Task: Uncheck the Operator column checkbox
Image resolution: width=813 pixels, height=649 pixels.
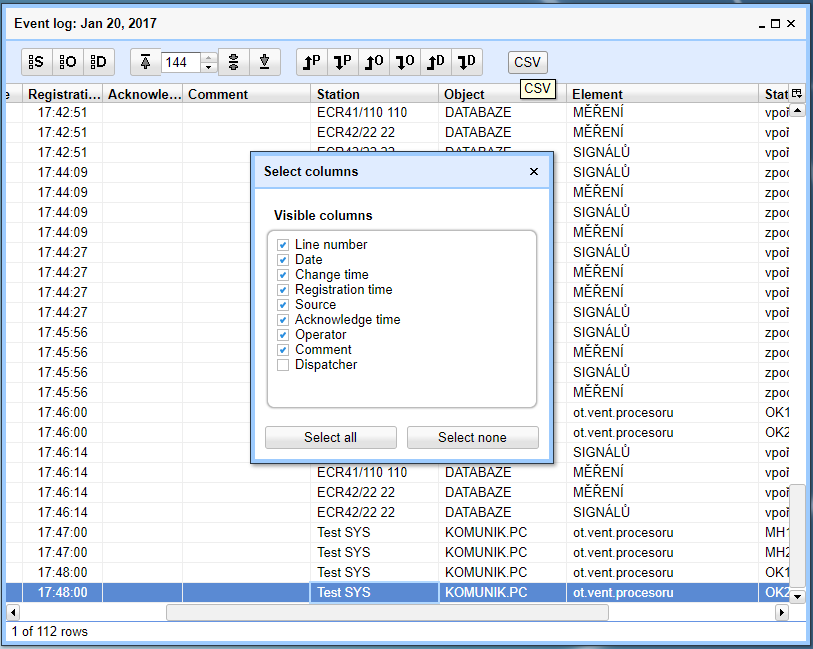Action: 283,335
